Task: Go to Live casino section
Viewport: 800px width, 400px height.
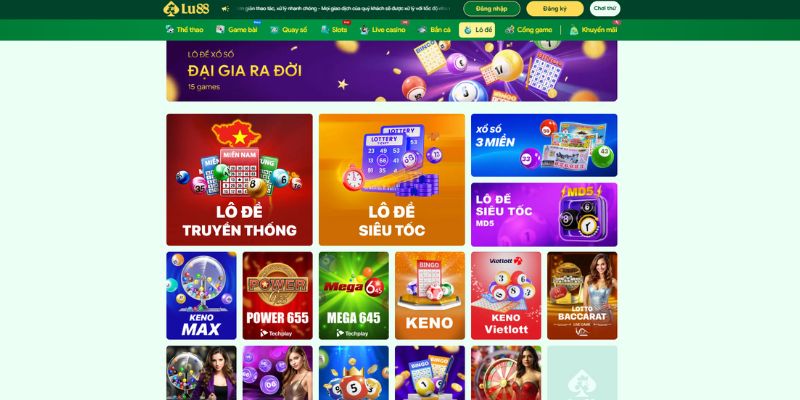Action: click(x=383, y=30)
